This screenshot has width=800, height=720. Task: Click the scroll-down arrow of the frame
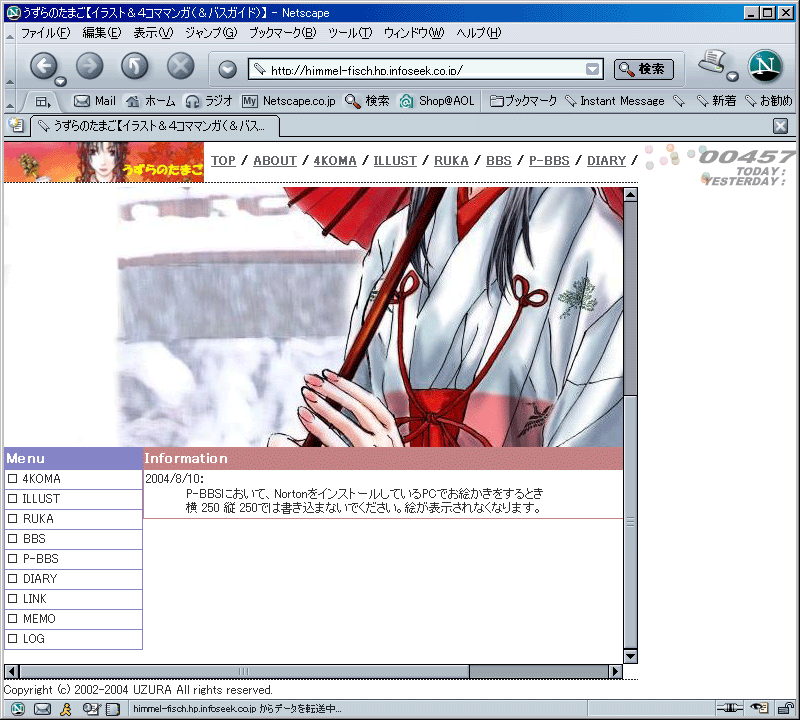click(x=631, y=656)
